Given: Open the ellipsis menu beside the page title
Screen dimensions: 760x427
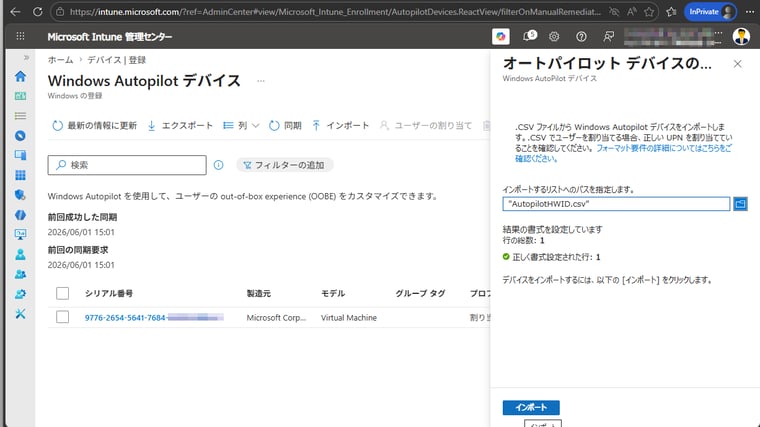Looking at the screenshot, I should coord(261,81).
